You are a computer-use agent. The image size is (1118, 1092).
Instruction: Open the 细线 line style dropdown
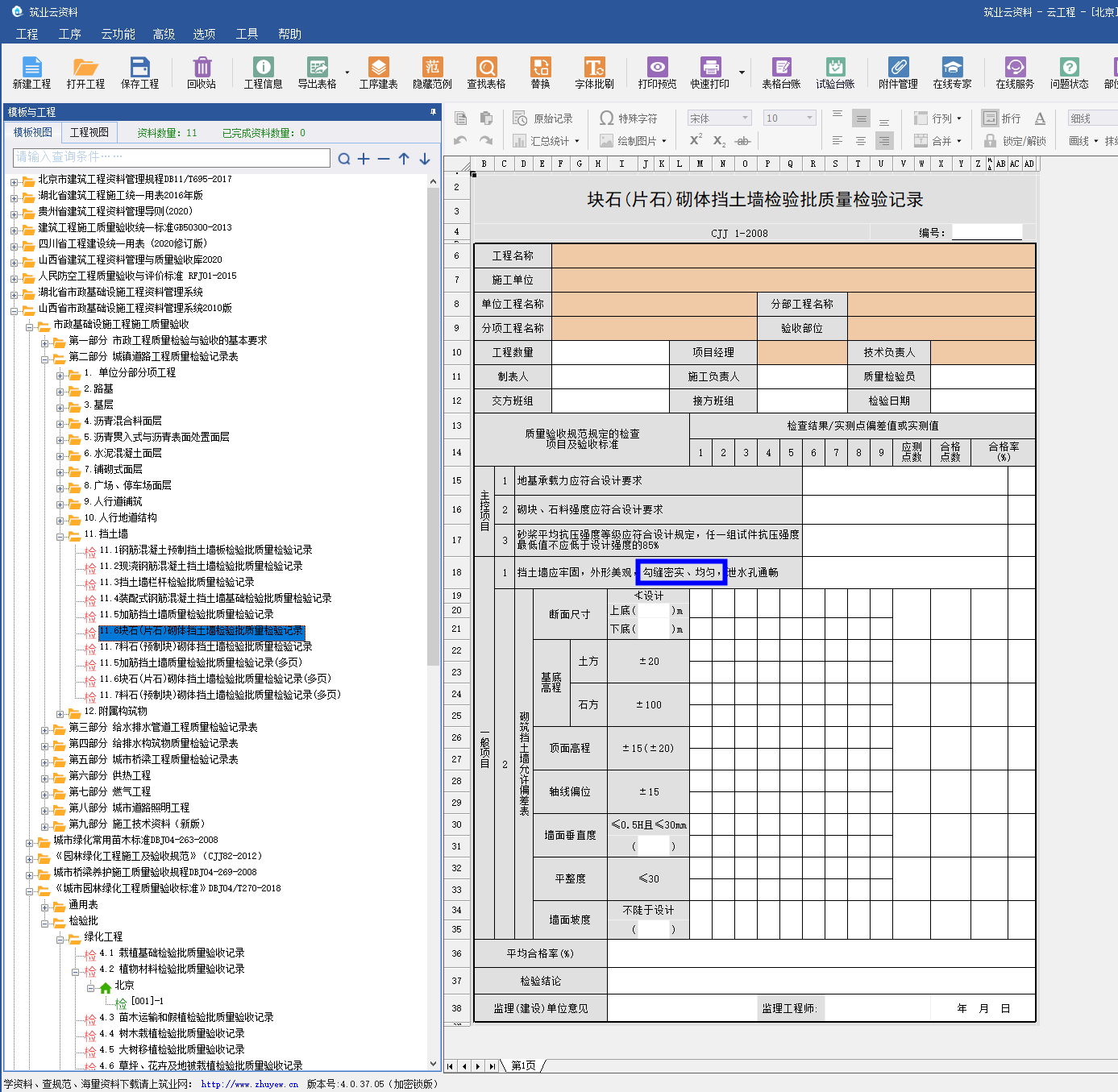click(x=1093, y=118)
